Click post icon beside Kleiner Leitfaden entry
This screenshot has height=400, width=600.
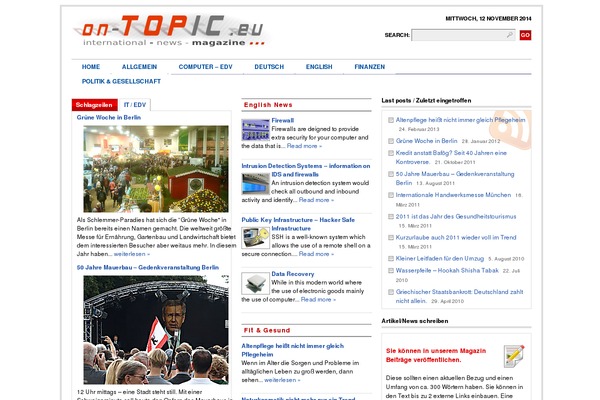pyautogui.click(x=391, y=259)
